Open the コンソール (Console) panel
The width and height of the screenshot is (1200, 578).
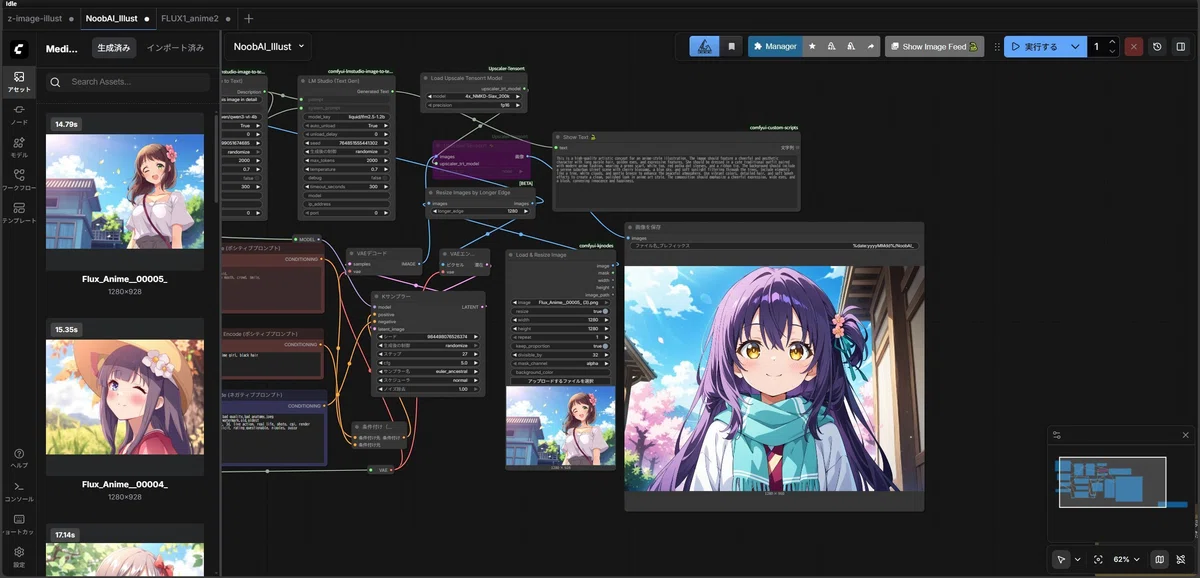click(x=19, y=491)
